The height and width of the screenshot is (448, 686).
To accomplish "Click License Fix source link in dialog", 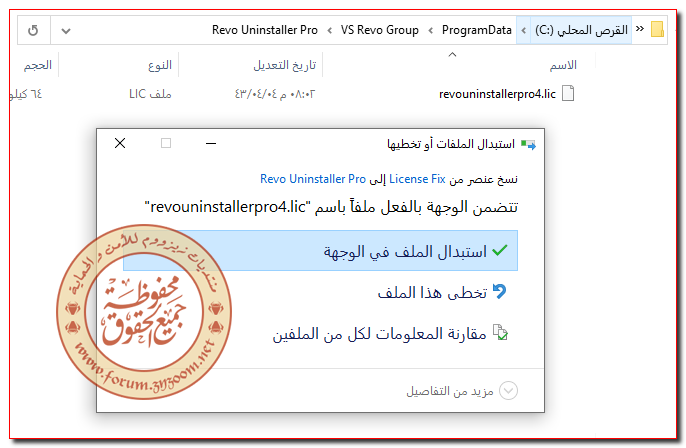I will point(417,179).
